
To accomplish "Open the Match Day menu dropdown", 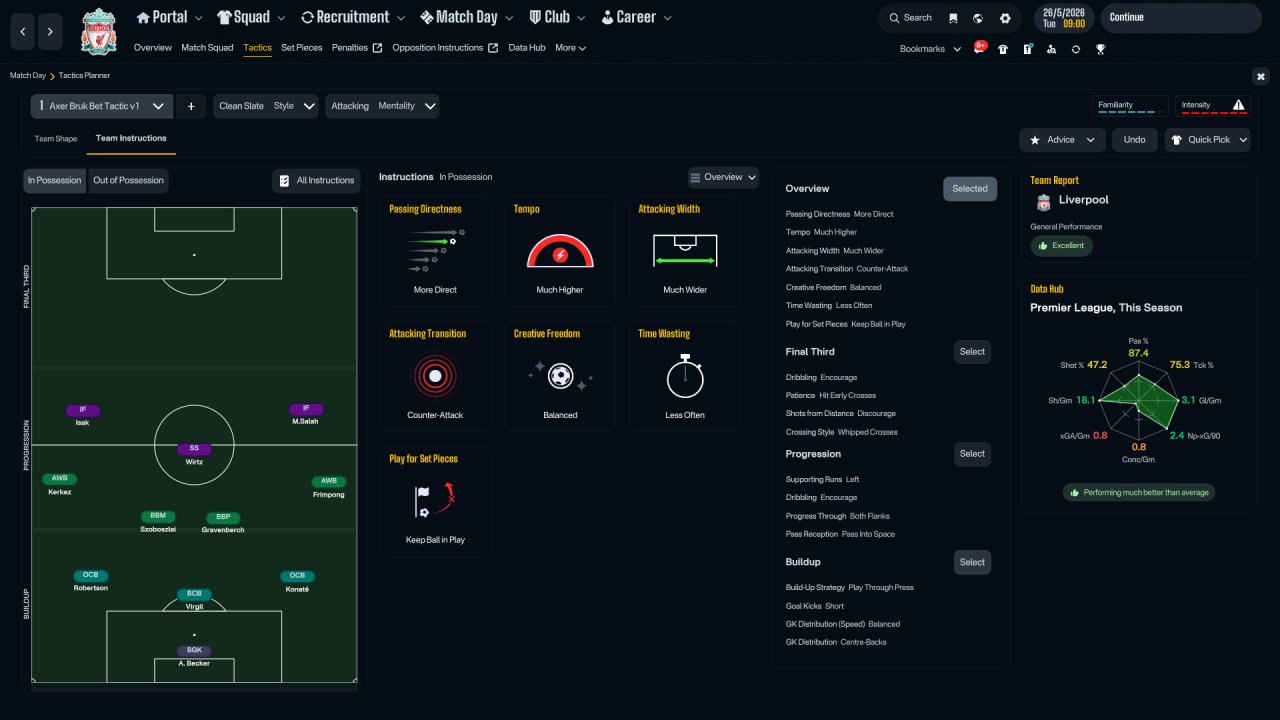I will click(x=468, y=17).
